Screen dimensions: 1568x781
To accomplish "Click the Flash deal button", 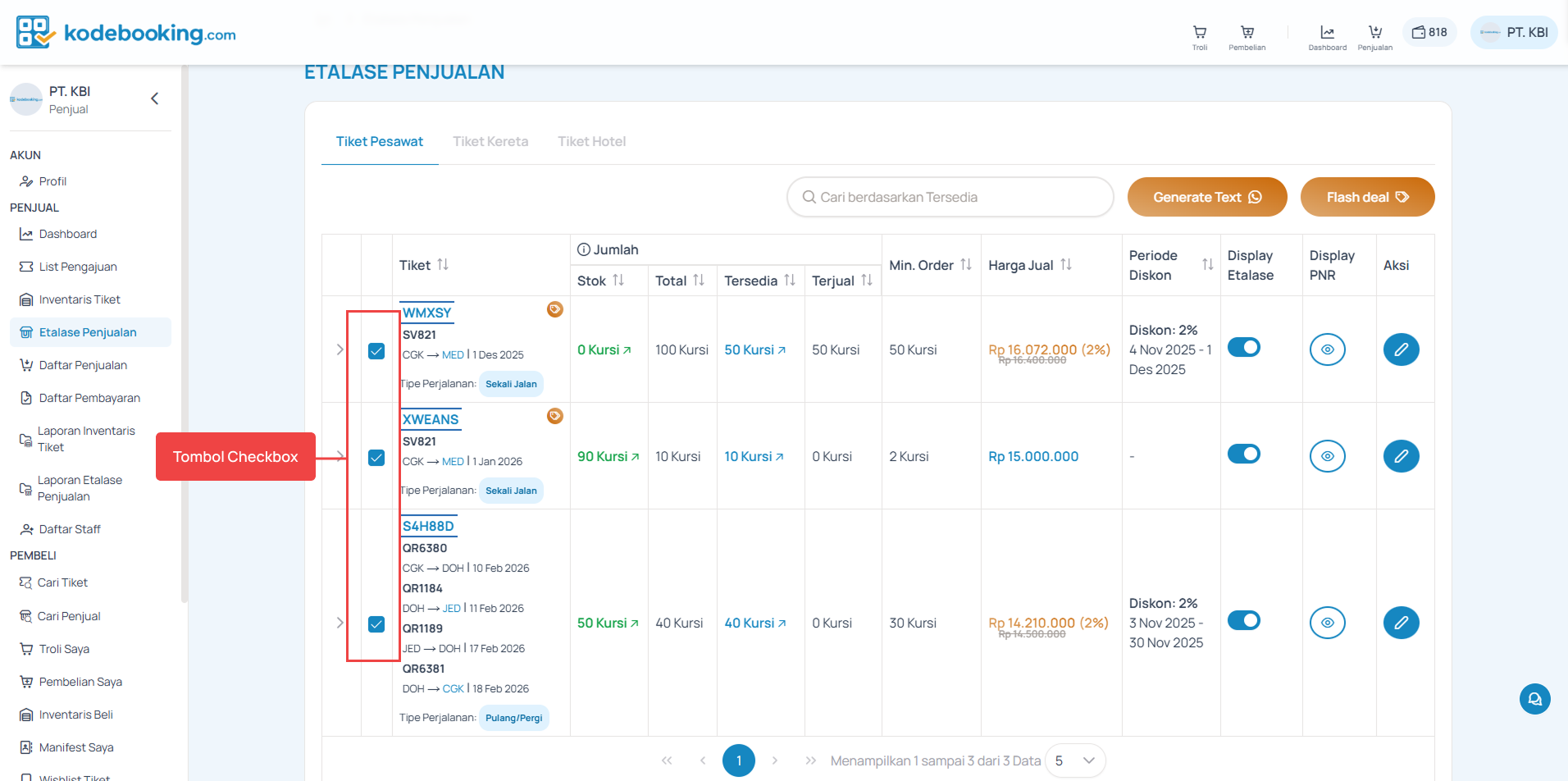I will pyautogui.click(x=1366, y=197).
